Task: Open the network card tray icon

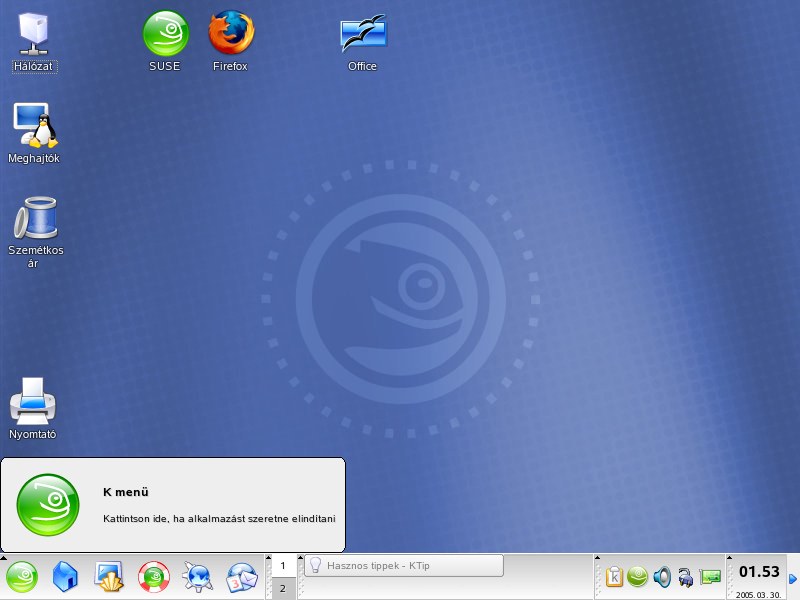Action: (x=710, y=577)
